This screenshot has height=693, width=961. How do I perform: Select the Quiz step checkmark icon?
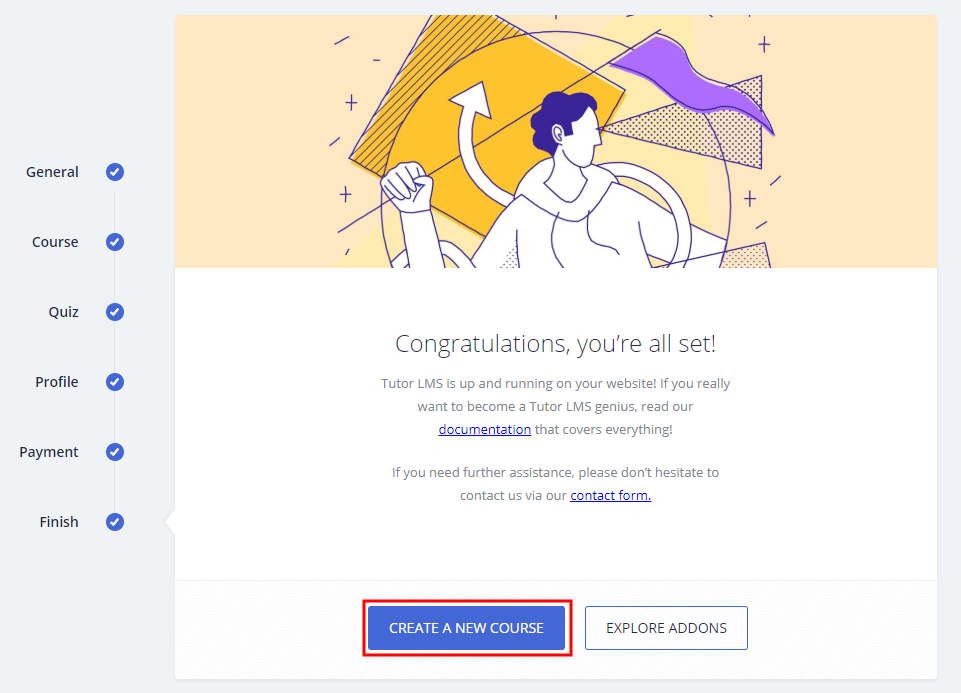[115, 312]
